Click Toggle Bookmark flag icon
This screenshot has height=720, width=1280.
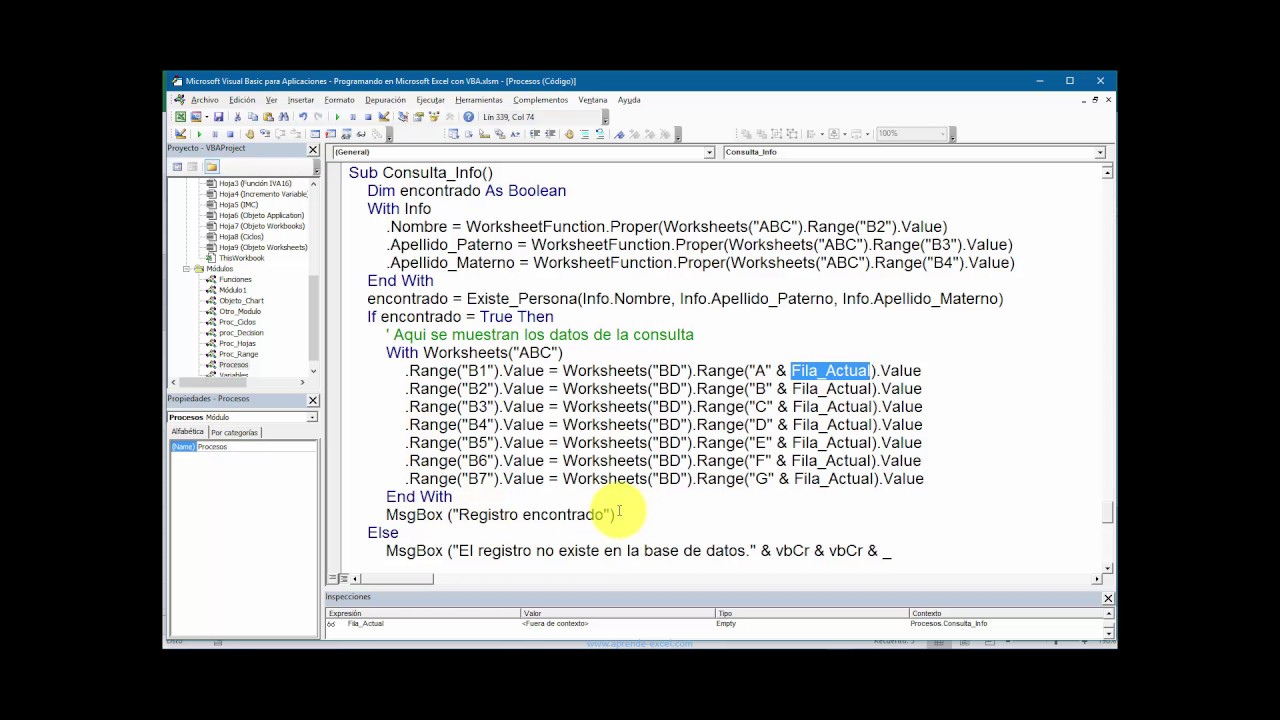pyautogui.click(x=619, y=134)
